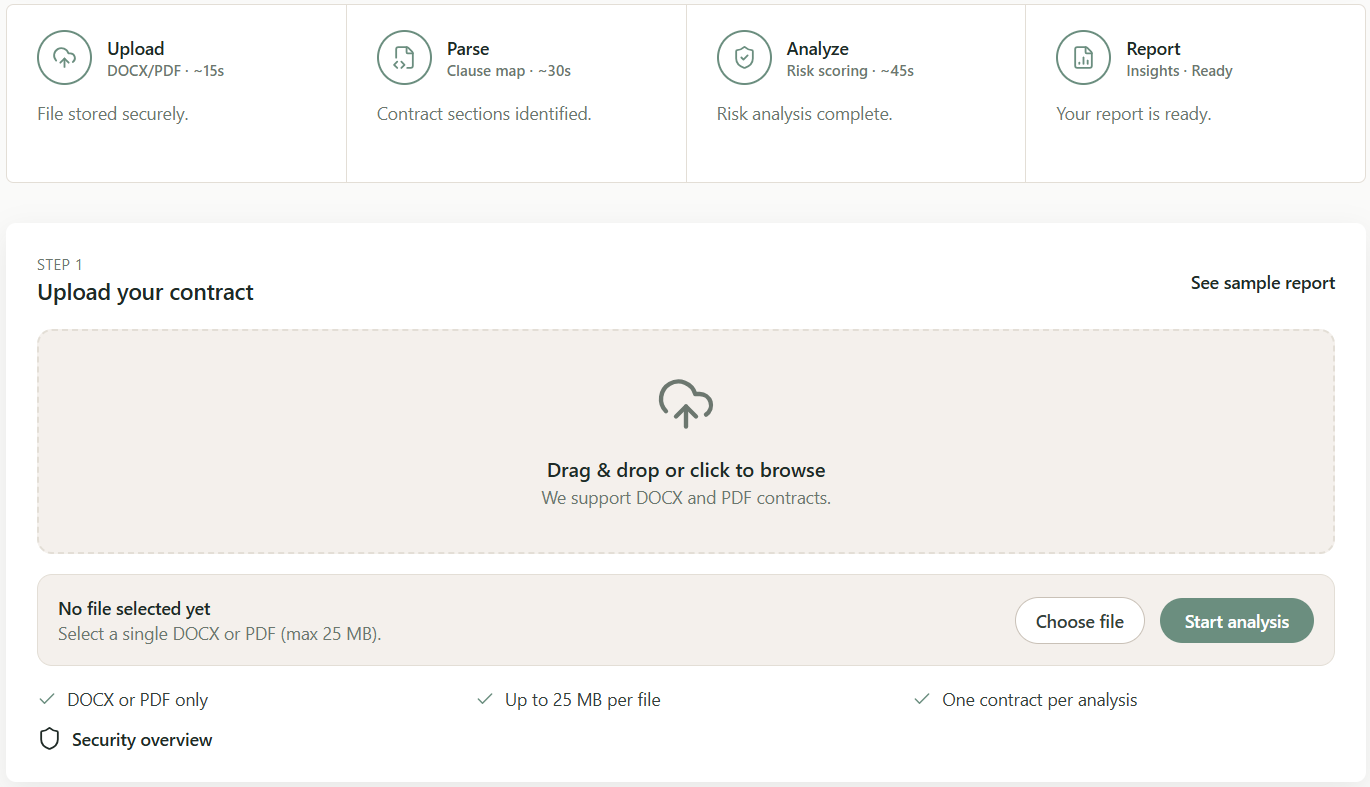This screenshot has height=787, width=1370.
Task: Click the 'Upload your contract' heading
Action: [145, 292]
